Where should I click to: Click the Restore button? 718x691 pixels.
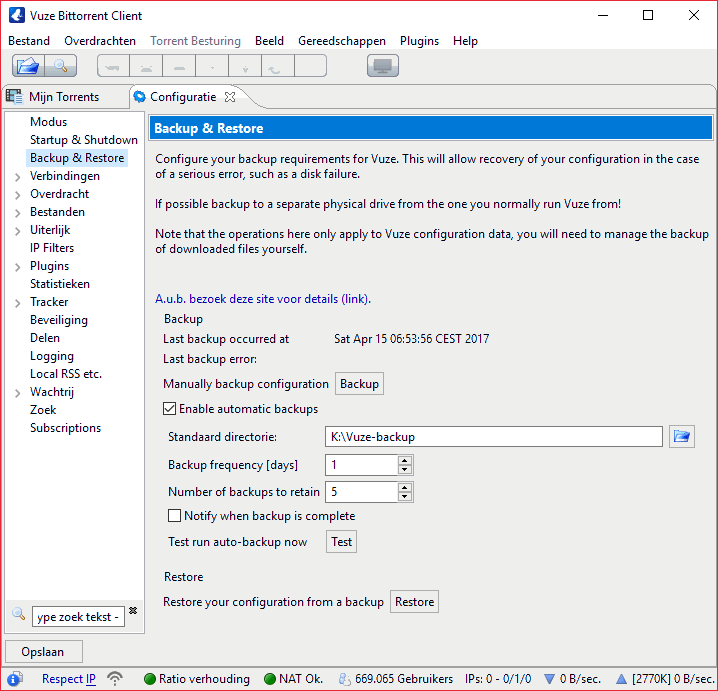(414, 602)
